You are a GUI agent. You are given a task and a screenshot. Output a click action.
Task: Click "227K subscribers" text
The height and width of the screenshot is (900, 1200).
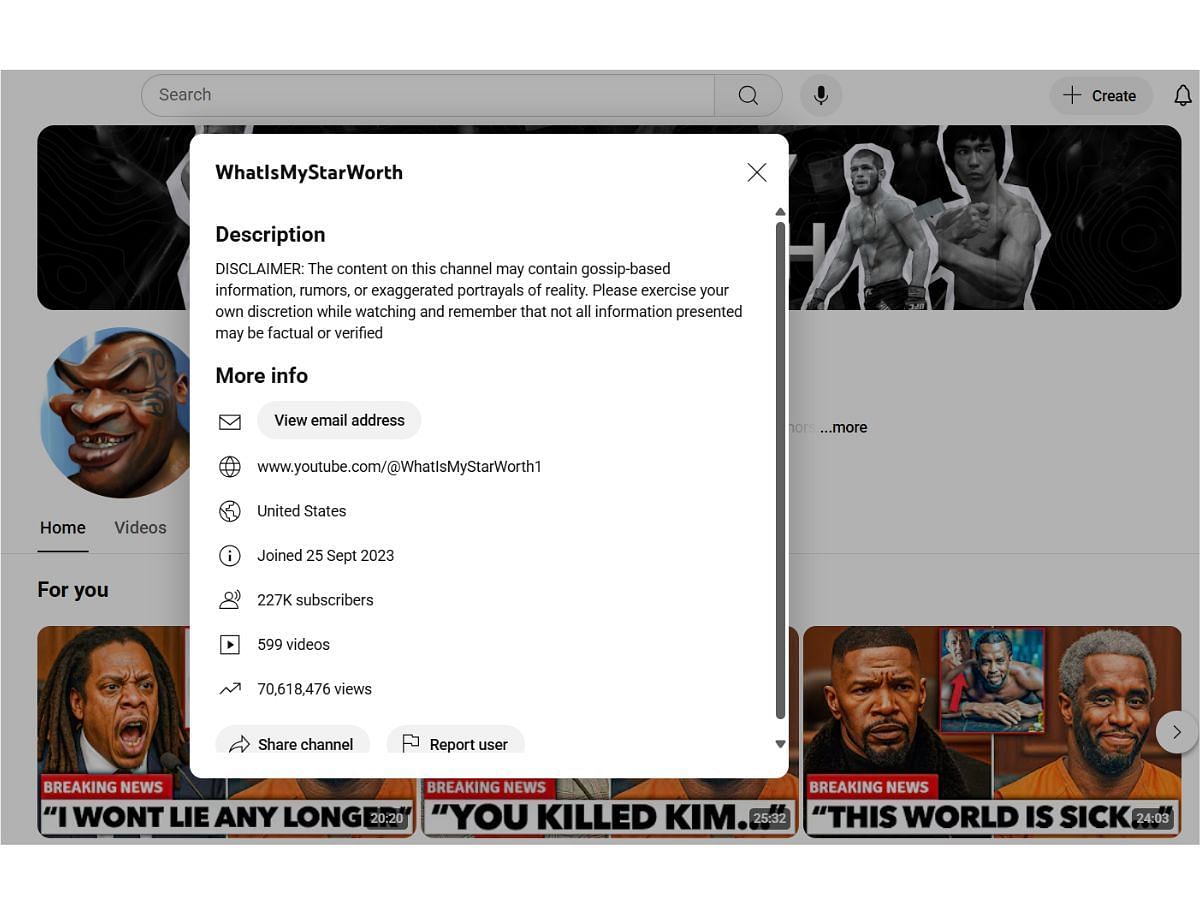pyautogui.click(x=315, y=600)
